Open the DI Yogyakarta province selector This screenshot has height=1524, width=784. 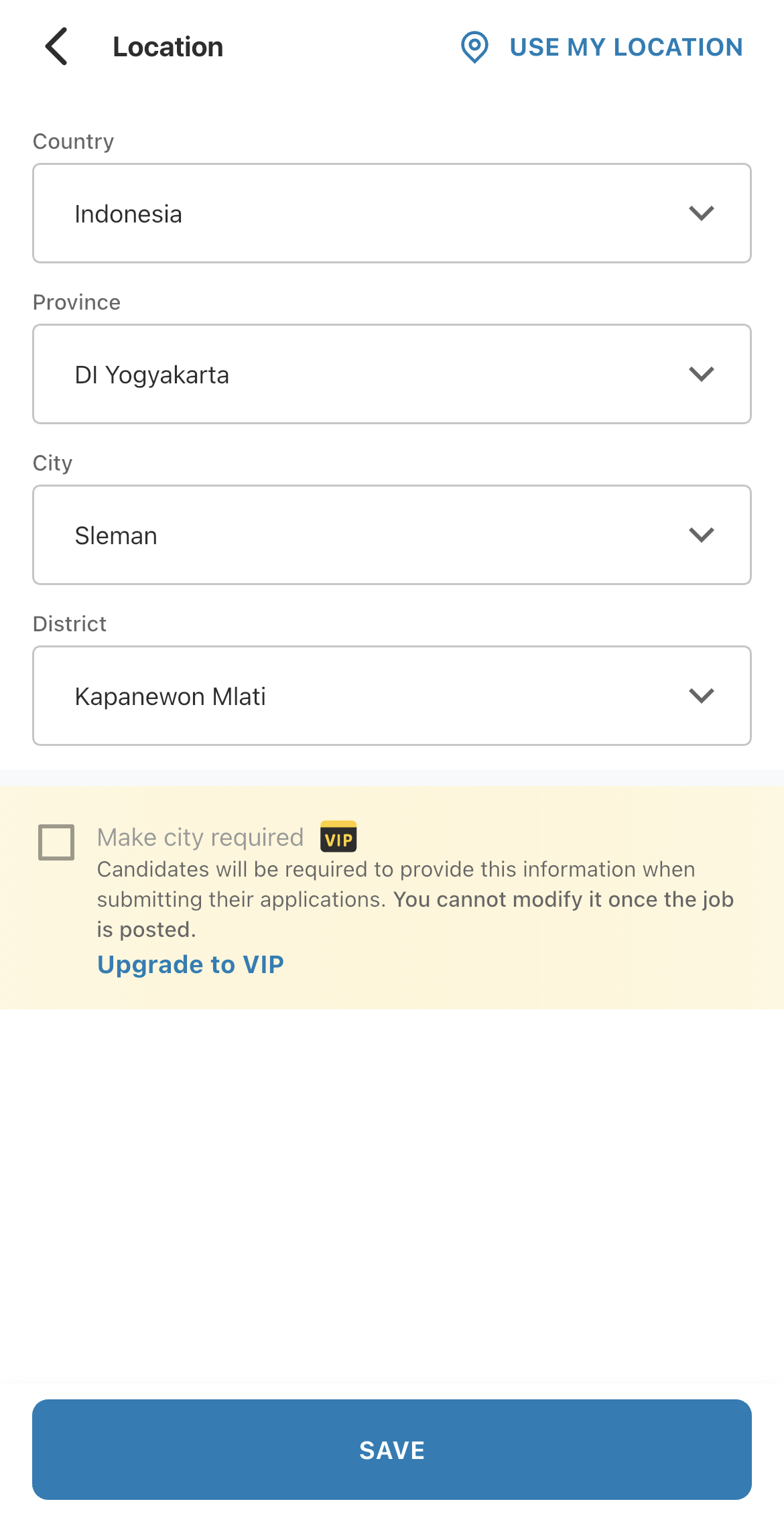(392, 374)
